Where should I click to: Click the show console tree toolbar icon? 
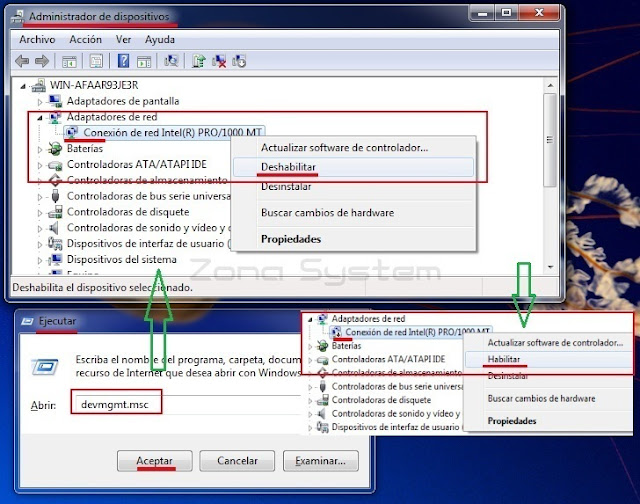pyautogui.click(x=69, y=62)
